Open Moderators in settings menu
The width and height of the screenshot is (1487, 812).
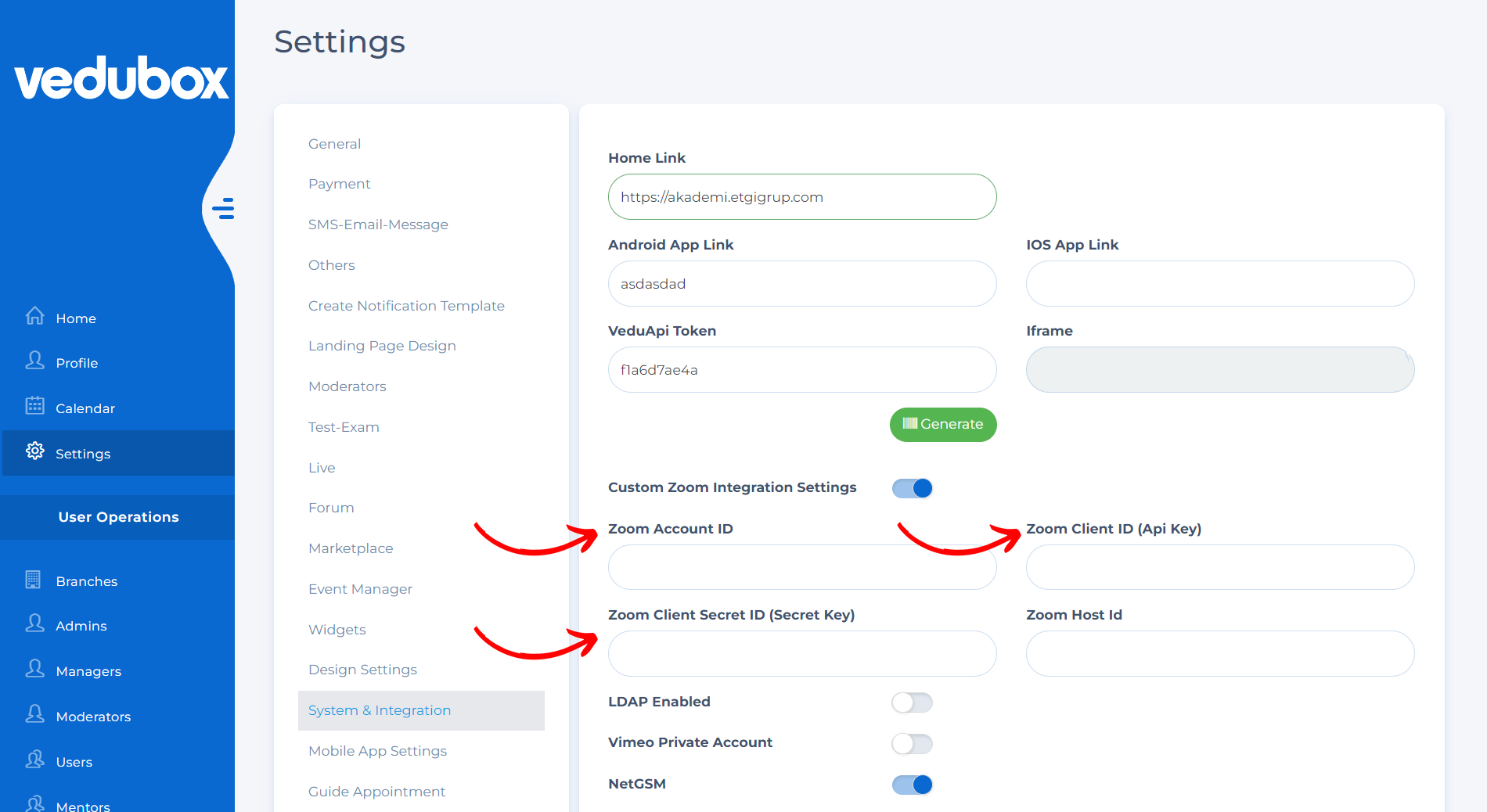click(x=347, y=386)
